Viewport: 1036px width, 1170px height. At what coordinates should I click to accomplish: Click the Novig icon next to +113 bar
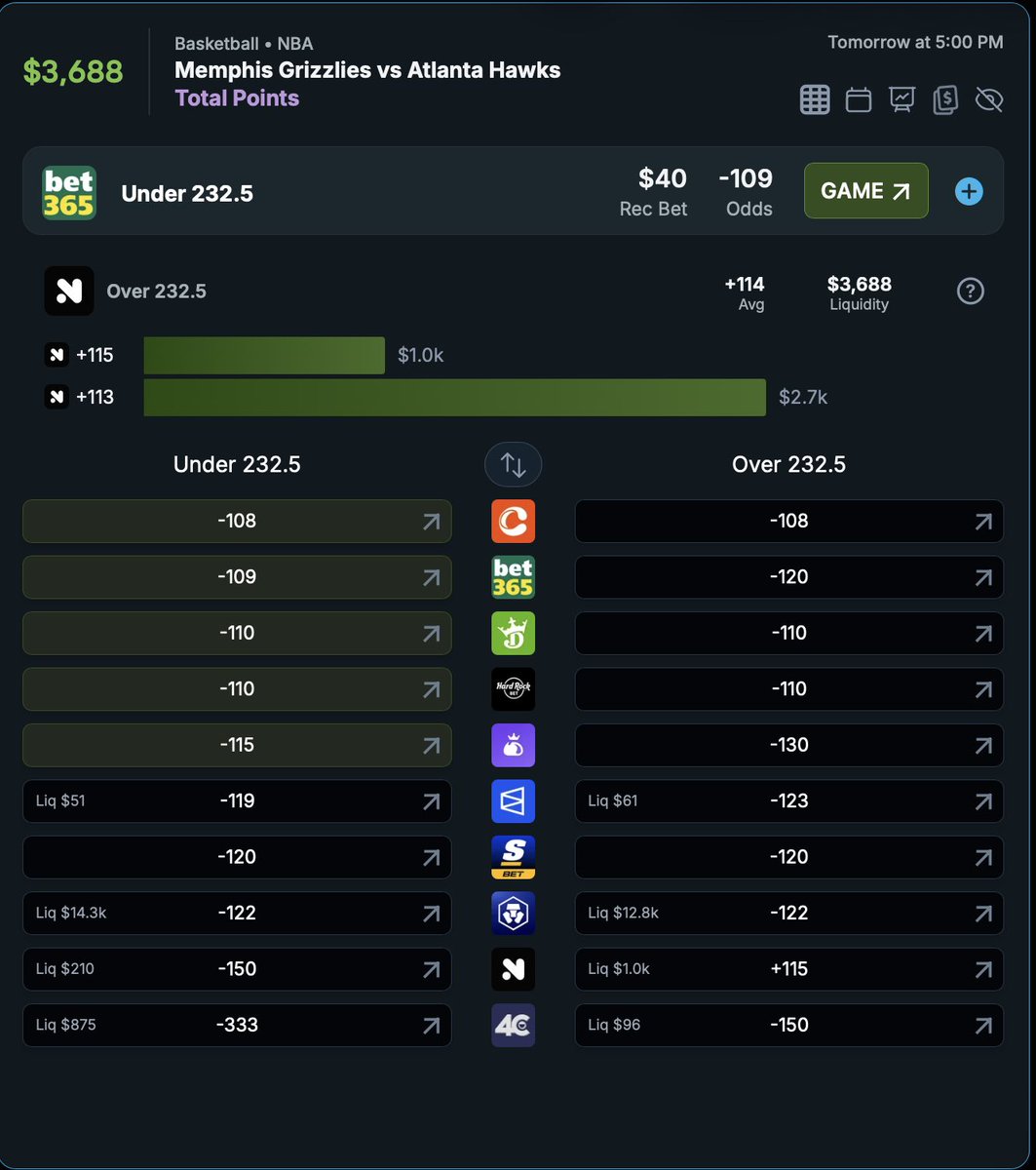[57, 398]
